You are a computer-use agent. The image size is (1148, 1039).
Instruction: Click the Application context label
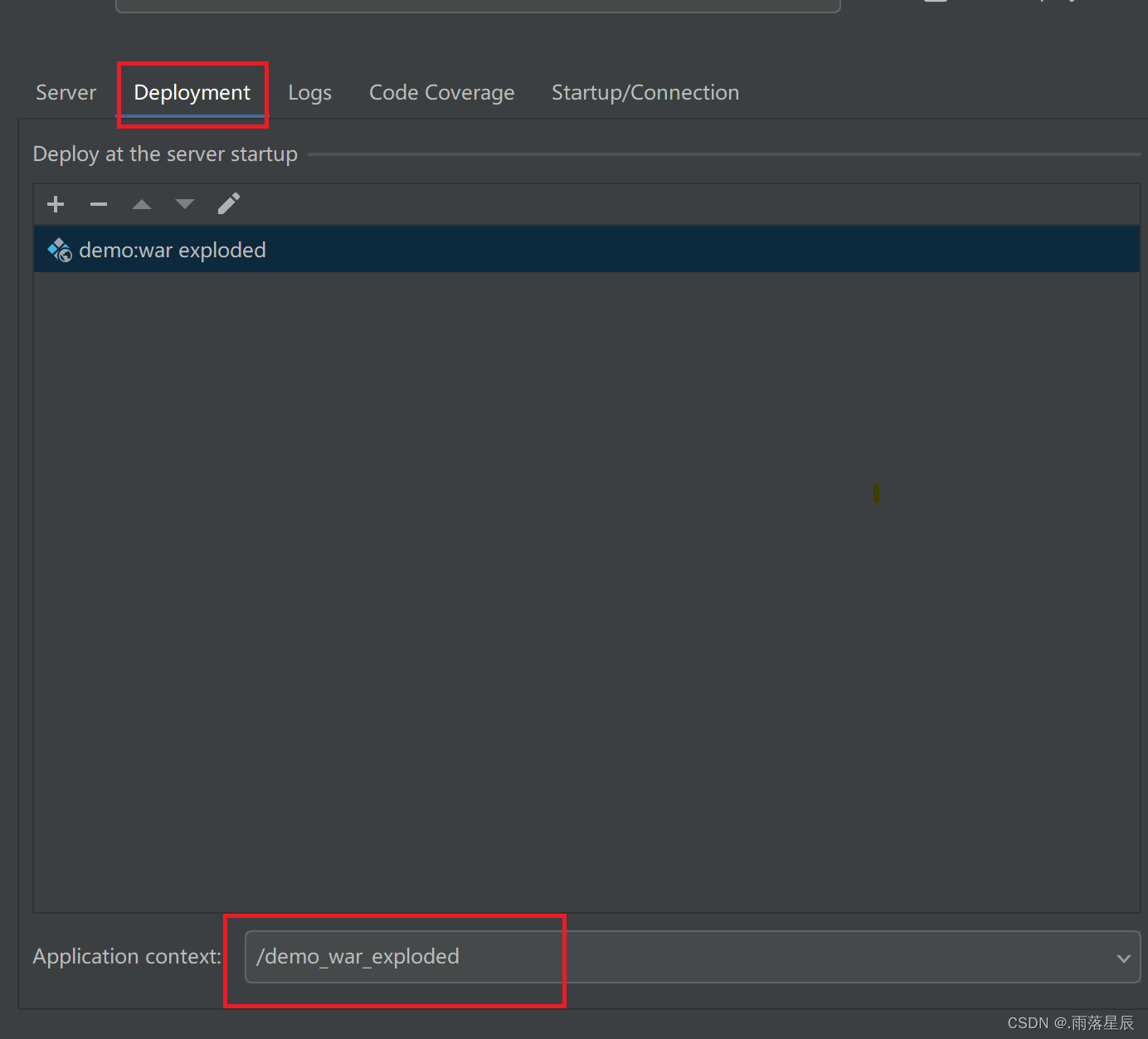127,957
